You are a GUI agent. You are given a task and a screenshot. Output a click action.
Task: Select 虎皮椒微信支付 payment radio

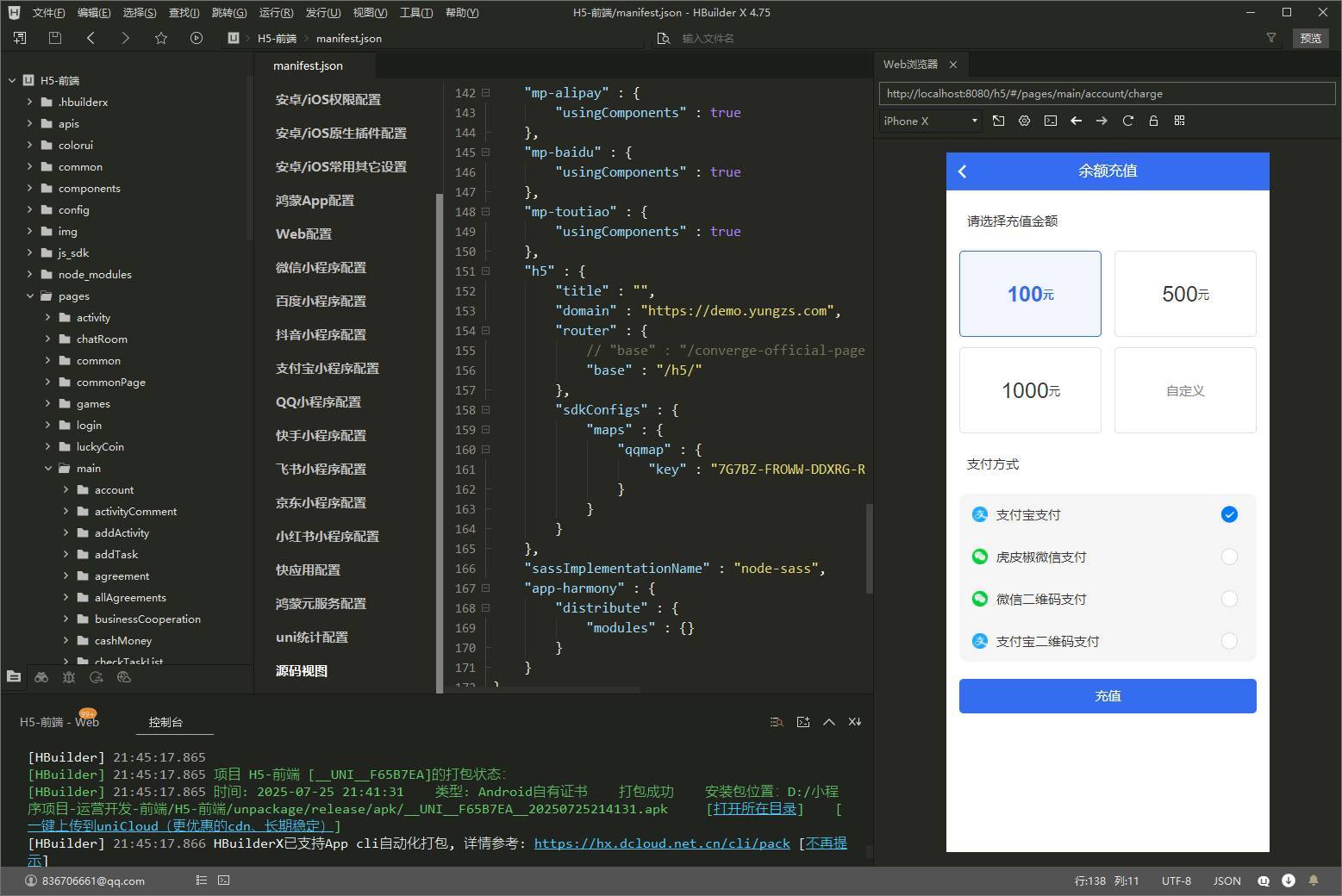(1229, 557)
